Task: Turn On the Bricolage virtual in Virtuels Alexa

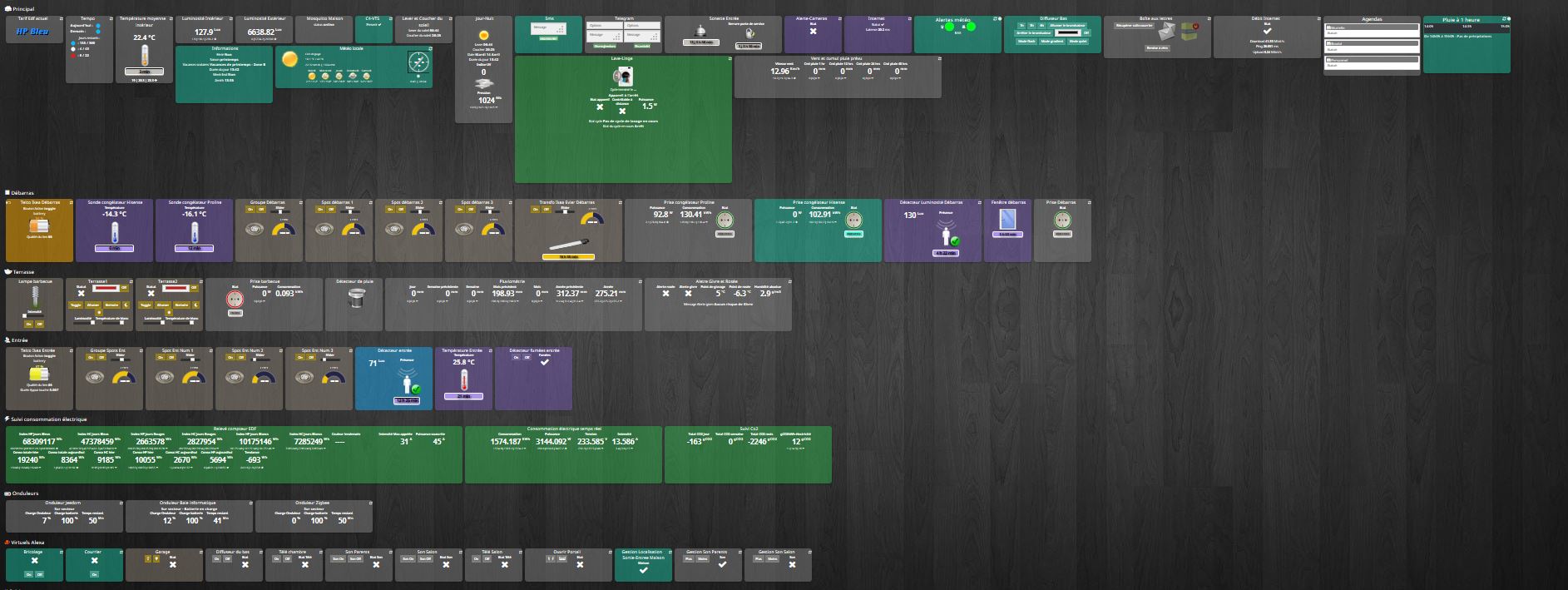Action: tap(27, 574)
